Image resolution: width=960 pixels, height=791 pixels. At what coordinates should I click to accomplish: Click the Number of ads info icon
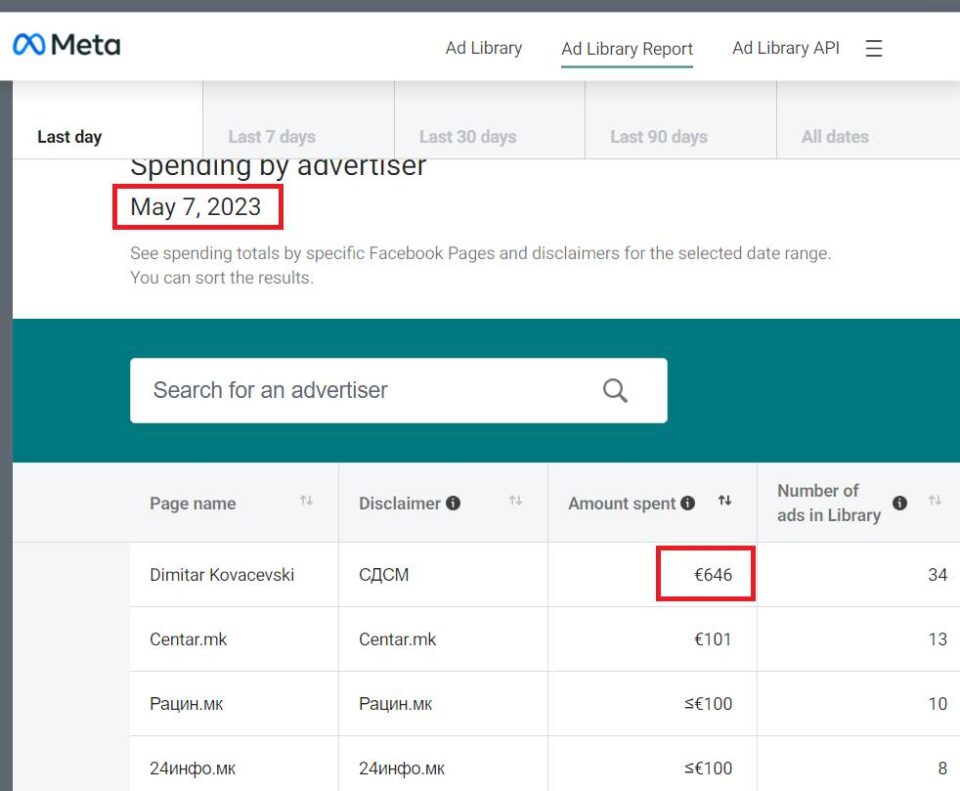pyautogui.click(x=900, y=503)
